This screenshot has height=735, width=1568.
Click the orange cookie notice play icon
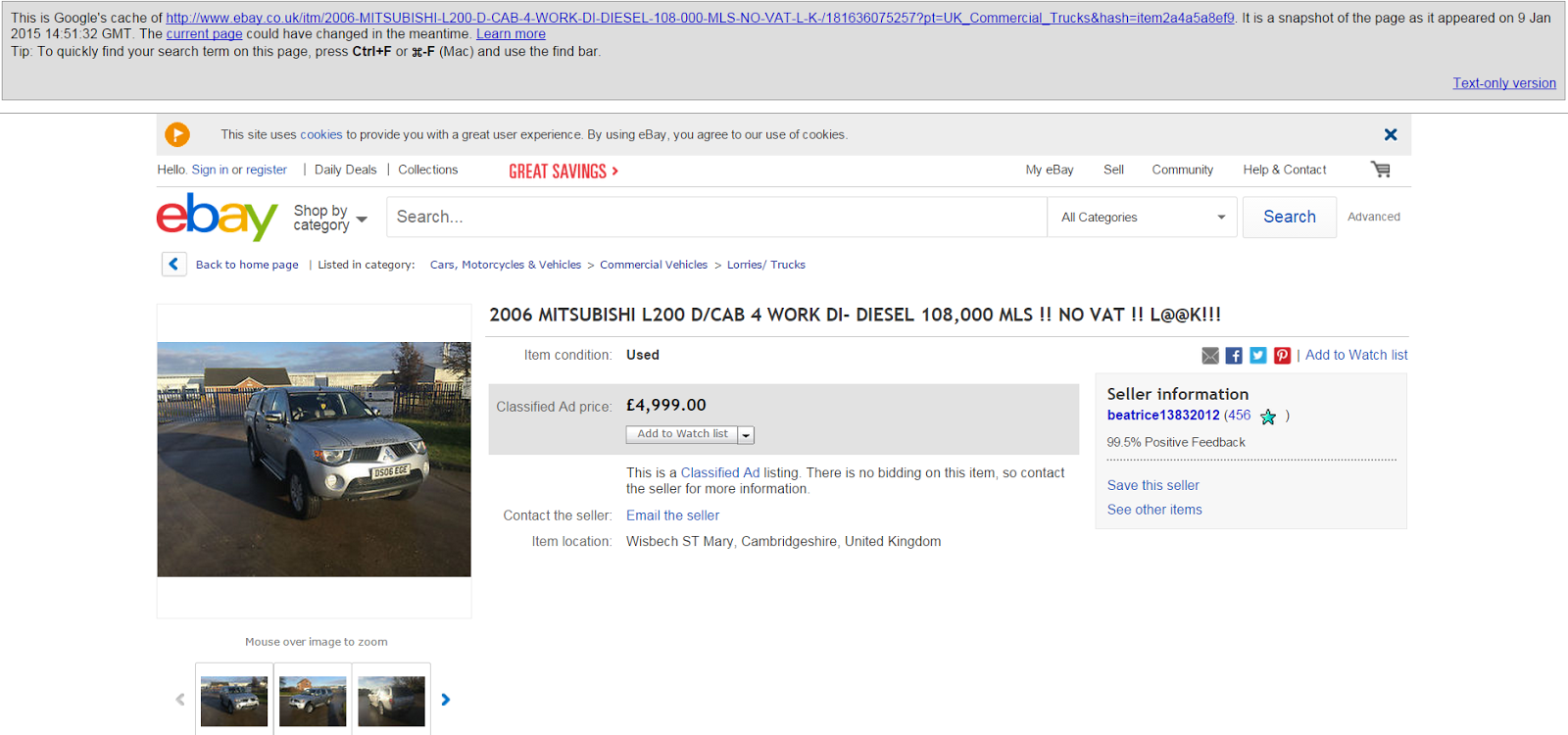tap(177, 134)
